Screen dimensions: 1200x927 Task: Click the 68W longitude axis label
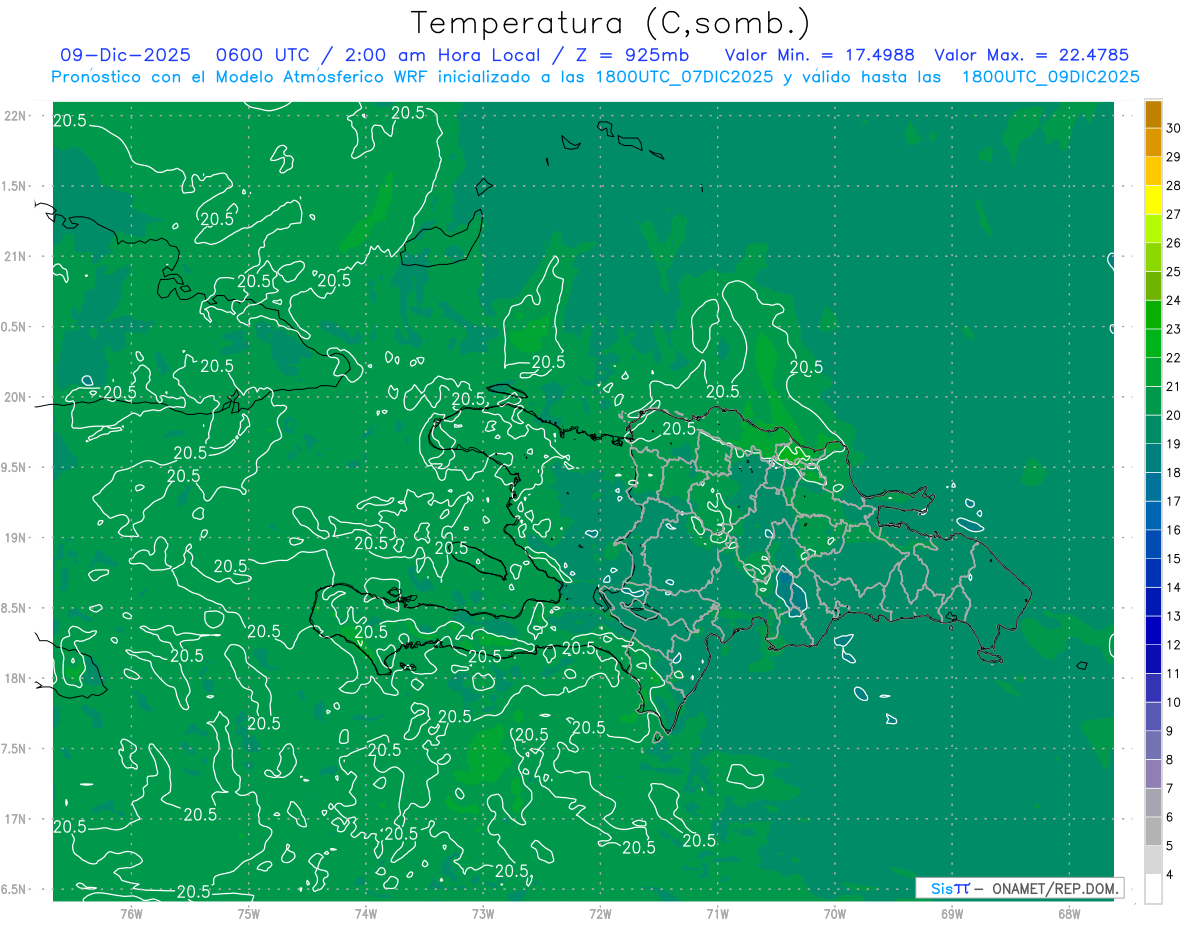coord(1068,913)
